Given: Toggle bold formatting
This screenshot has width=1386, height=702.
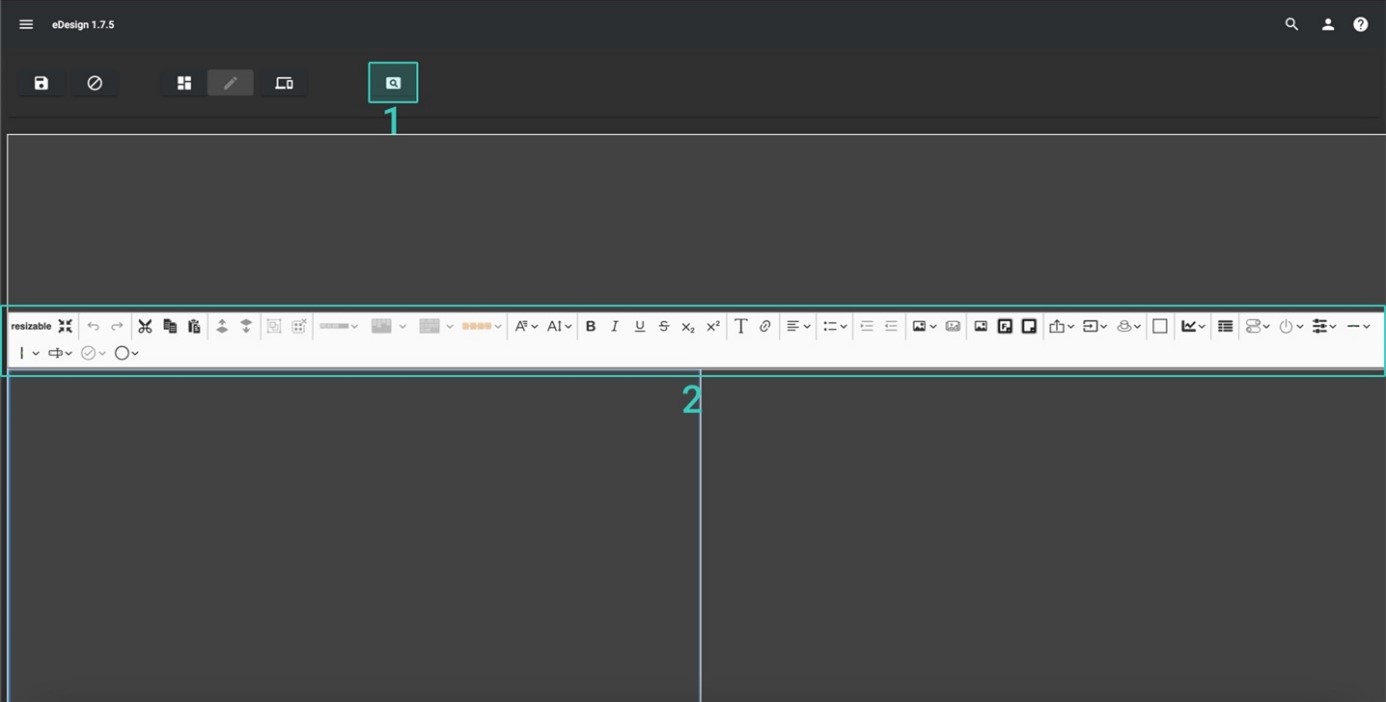Looking at the screenshot, I should point(590,326).
